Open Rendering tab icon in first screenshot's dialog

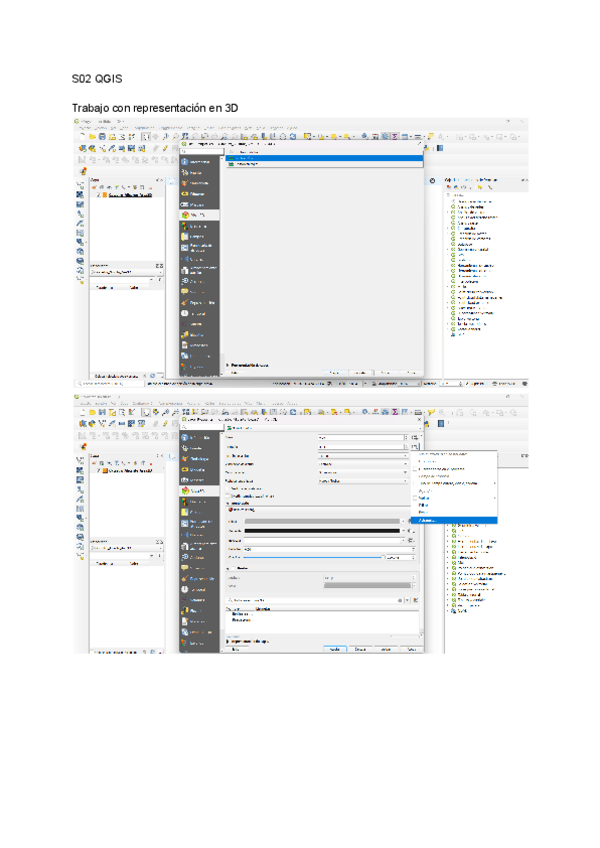click(184, 302)
